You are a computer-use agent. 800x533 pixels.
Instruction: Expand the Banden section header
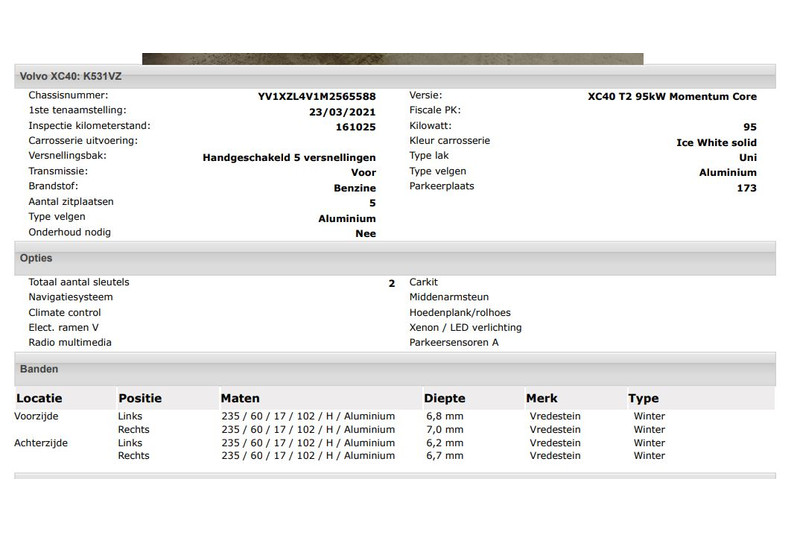[x=39, y=369]
